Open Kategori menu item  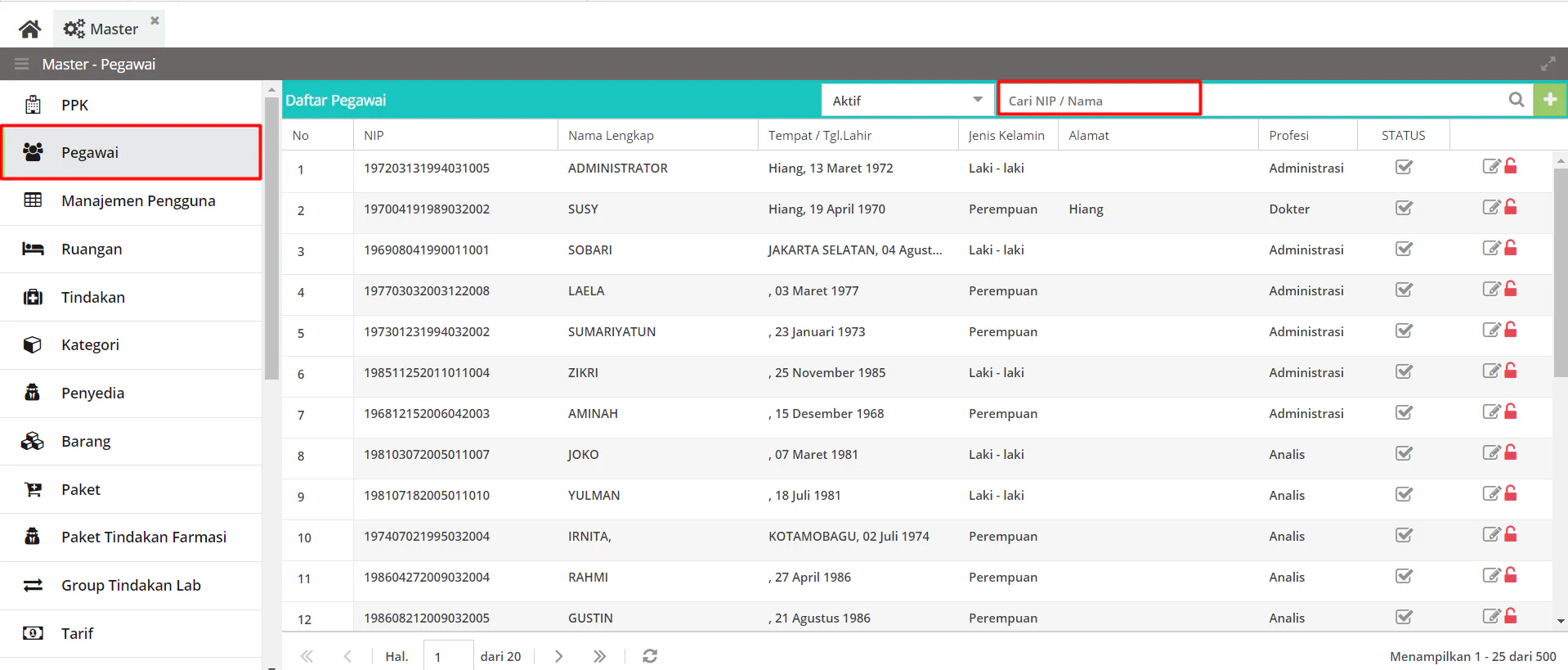pos(131,344)
